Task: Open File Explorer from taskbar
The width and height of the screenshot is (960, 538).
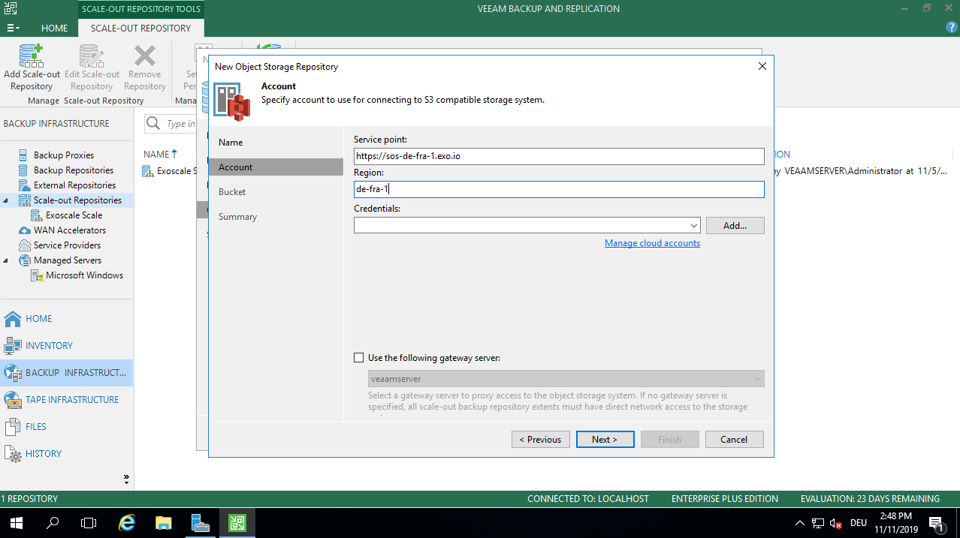Action: [163, 523]
